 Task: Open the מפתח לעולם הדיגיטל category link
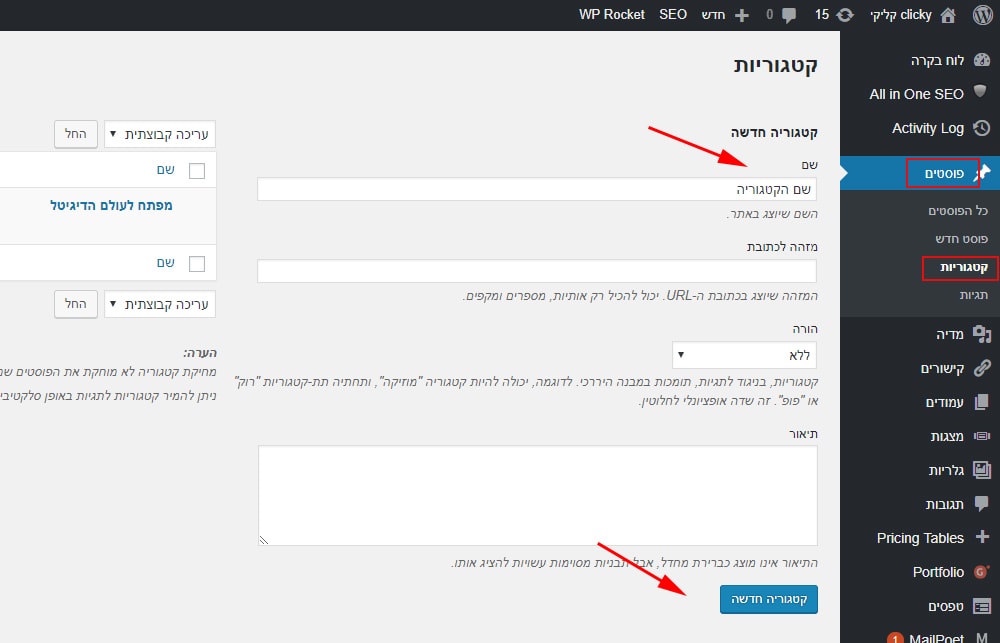[112, 205]
